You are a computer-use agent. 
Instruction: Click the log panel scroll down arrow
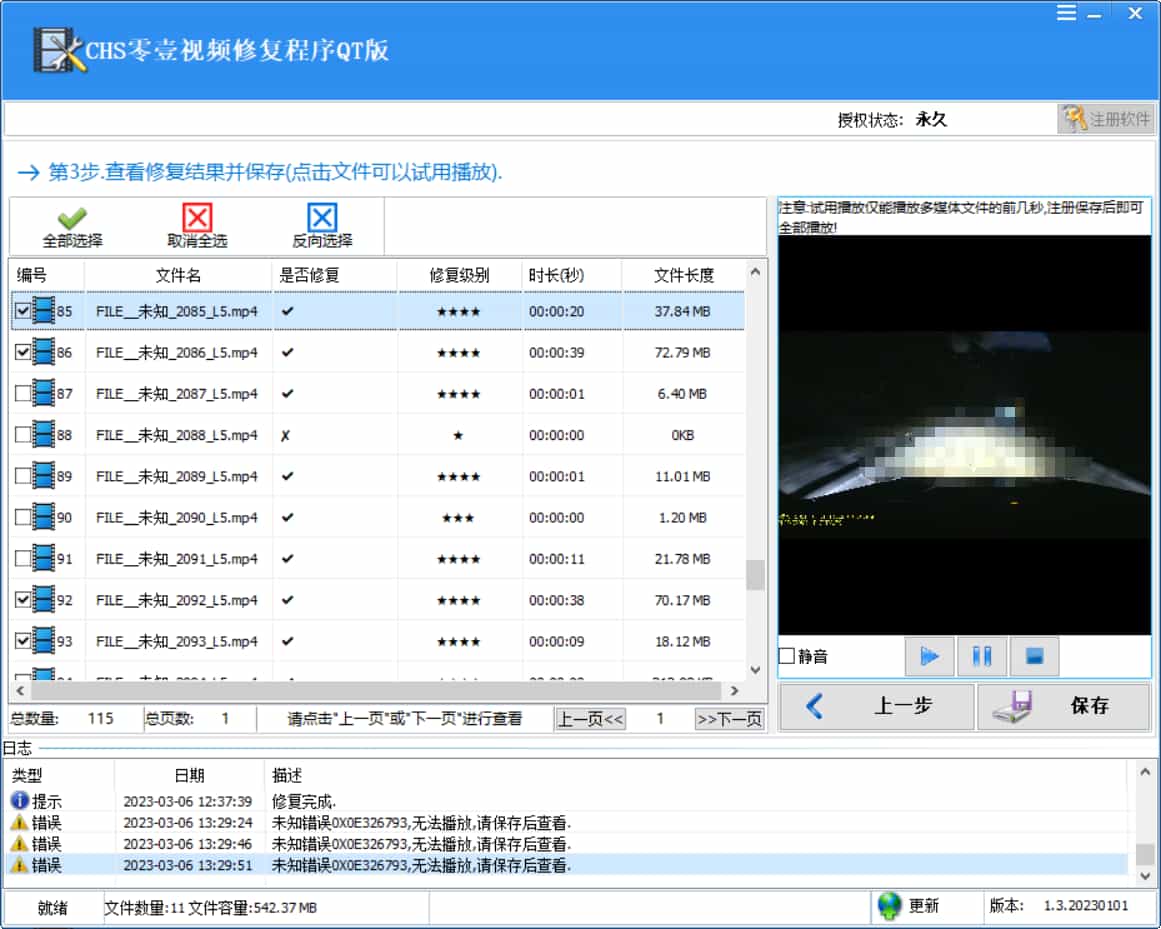click(x=1145, y=876)
